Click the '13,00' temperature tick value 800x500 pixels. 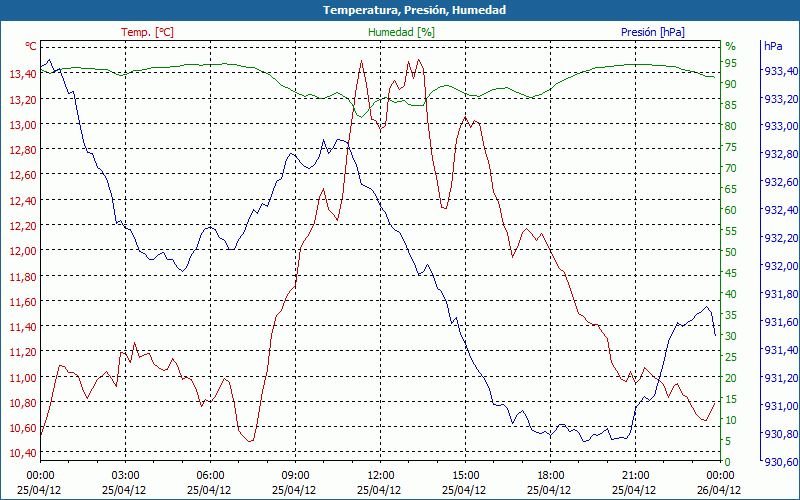pos(22,124)
